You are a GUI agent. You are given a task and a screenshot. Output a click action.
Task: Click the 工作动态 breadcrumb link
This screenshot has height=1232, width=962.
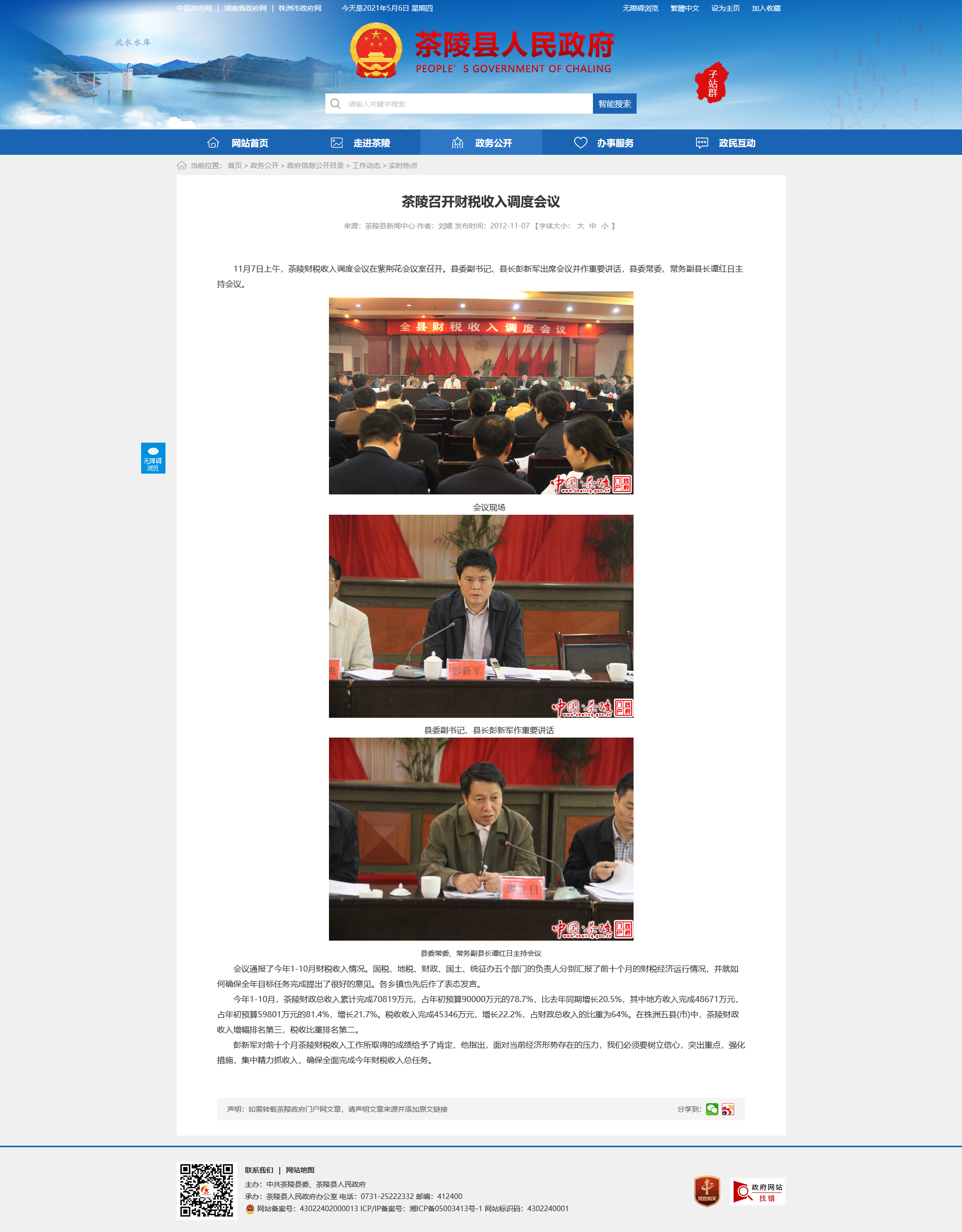pos(366,165)
